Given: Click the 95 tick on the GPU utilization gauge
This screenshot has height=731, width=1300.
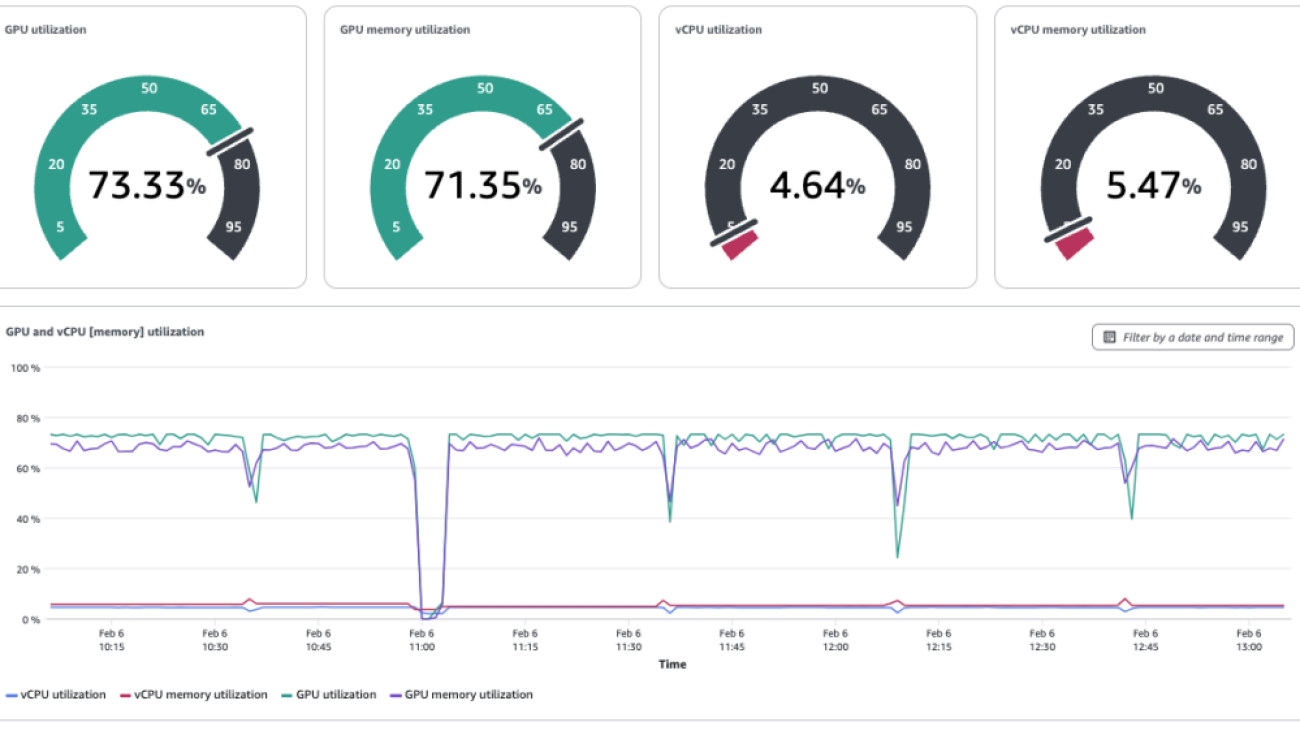Looking at the screenshot, I should 233,227.
